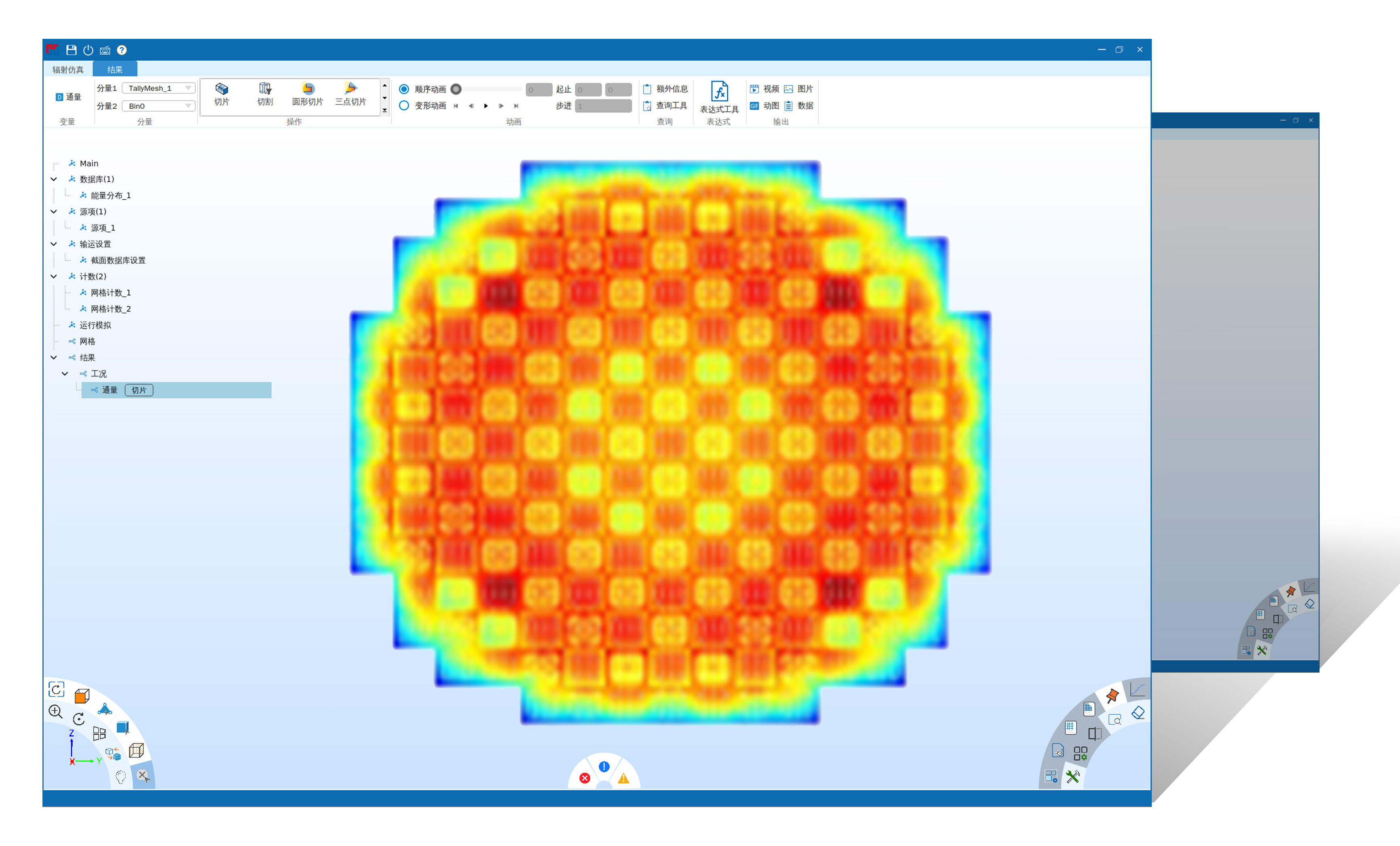
Task: Select 顺序动画 radio button
Action: [x=404, y=89]
